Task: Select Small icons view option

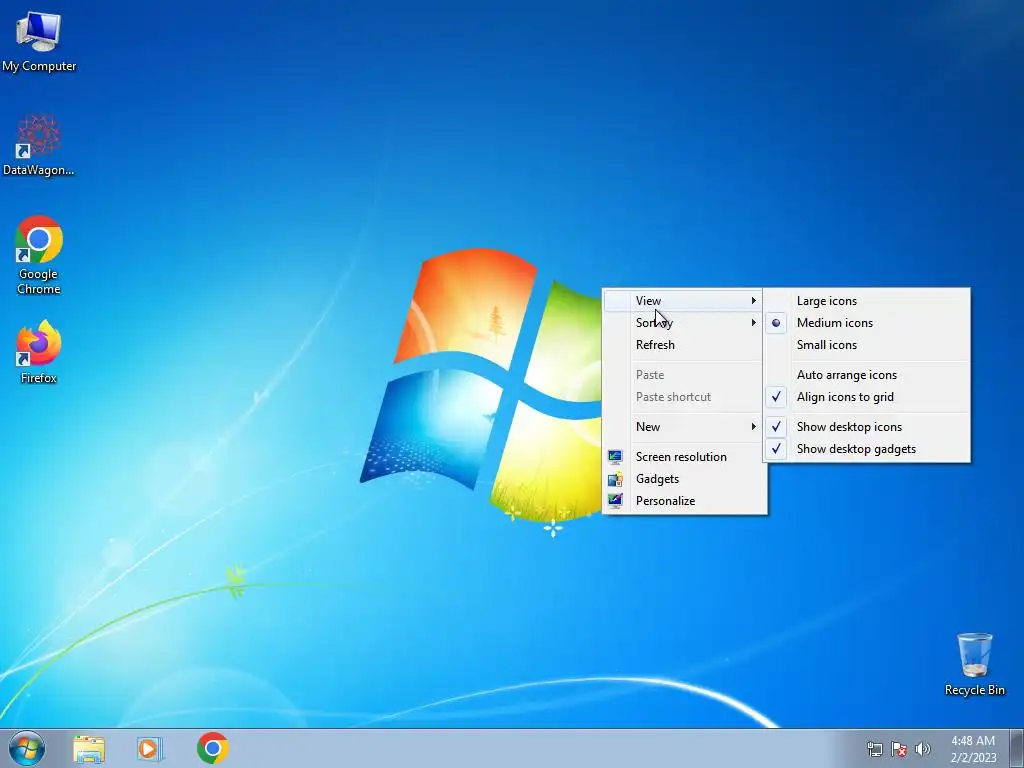Action: 867,345
